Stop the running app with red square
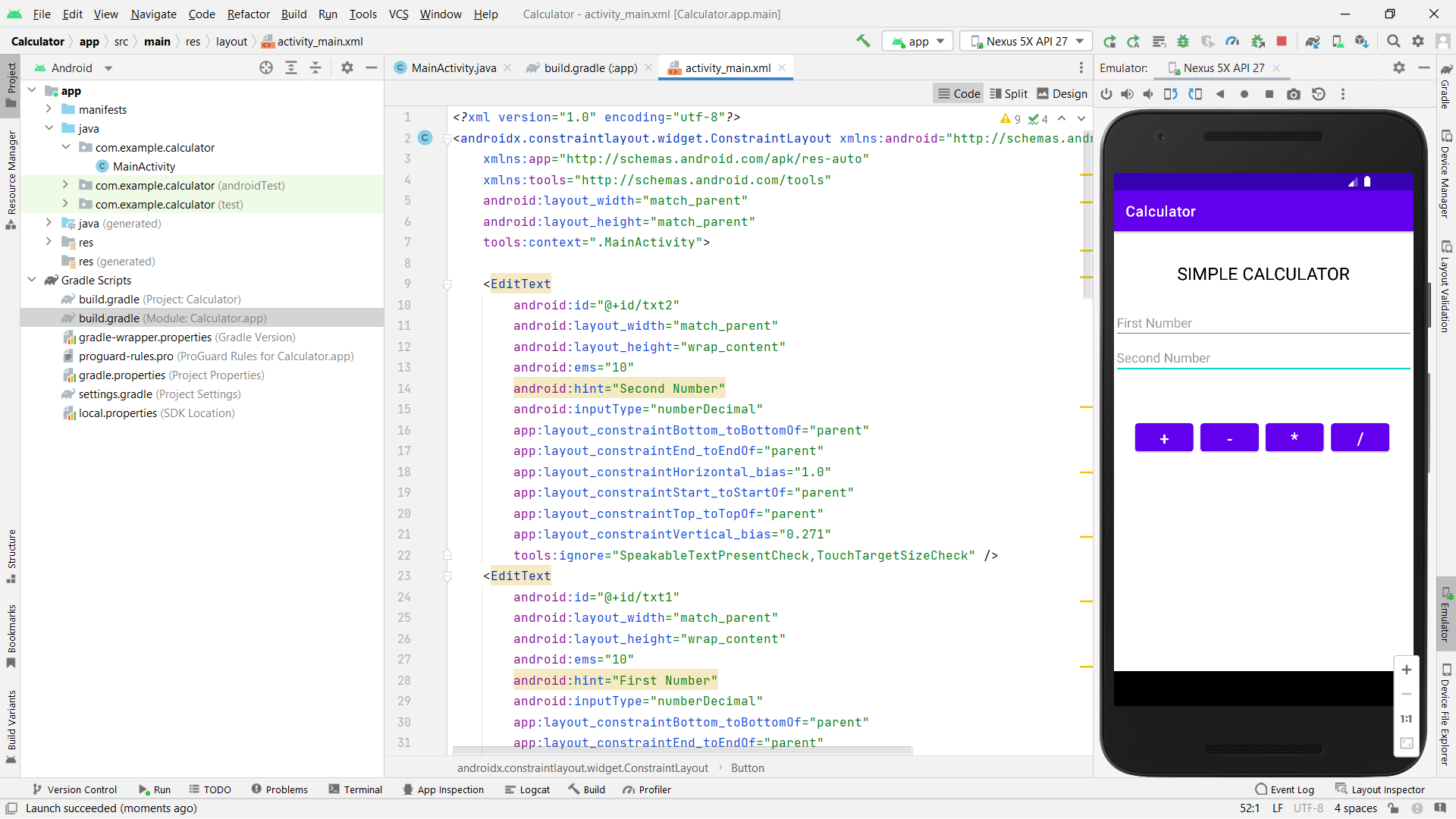Screen dimensions: 1456x819 [x=1282, y=41]
